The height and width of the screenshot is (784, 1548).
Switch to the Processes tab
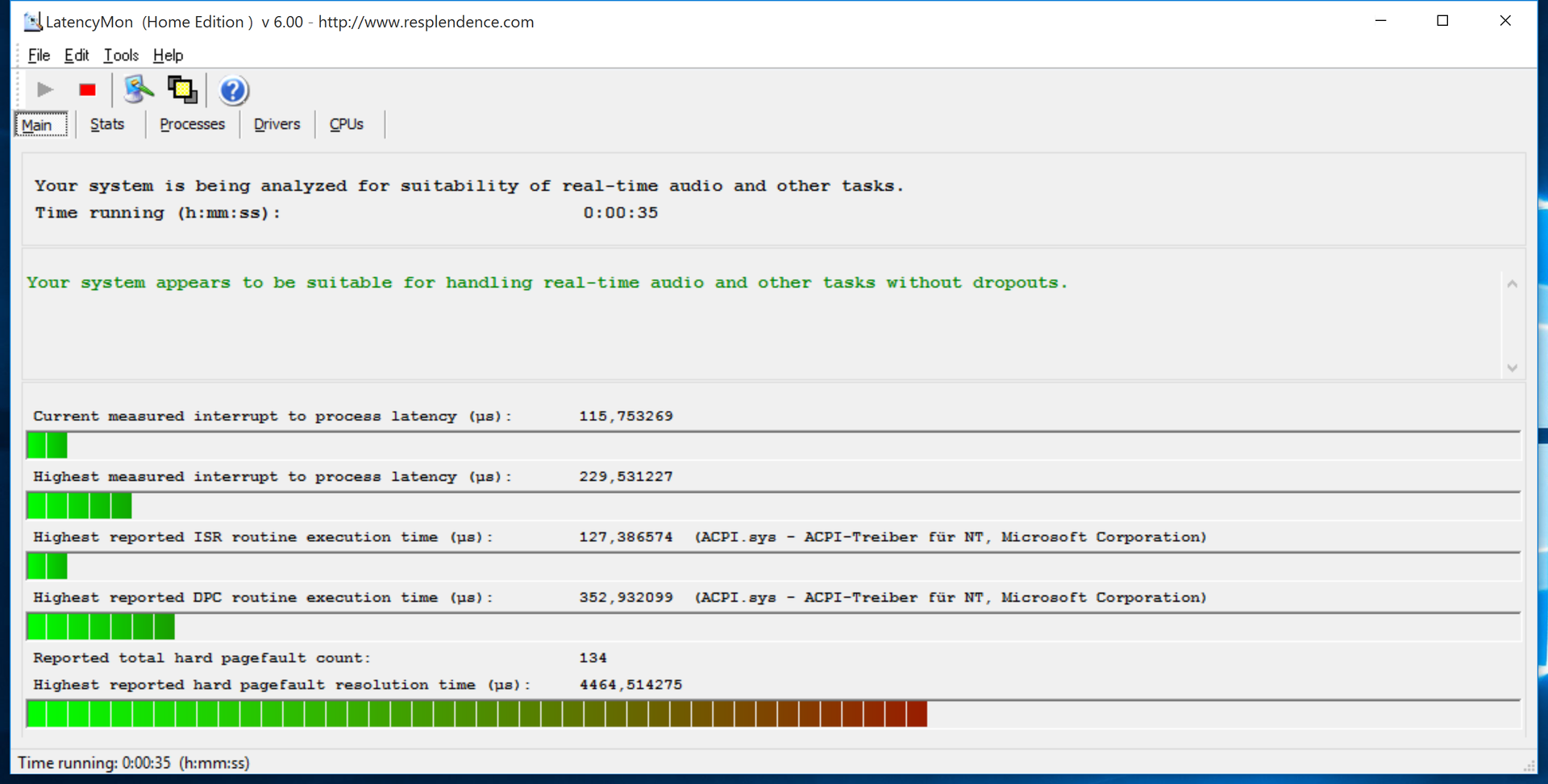coord(192,124)
